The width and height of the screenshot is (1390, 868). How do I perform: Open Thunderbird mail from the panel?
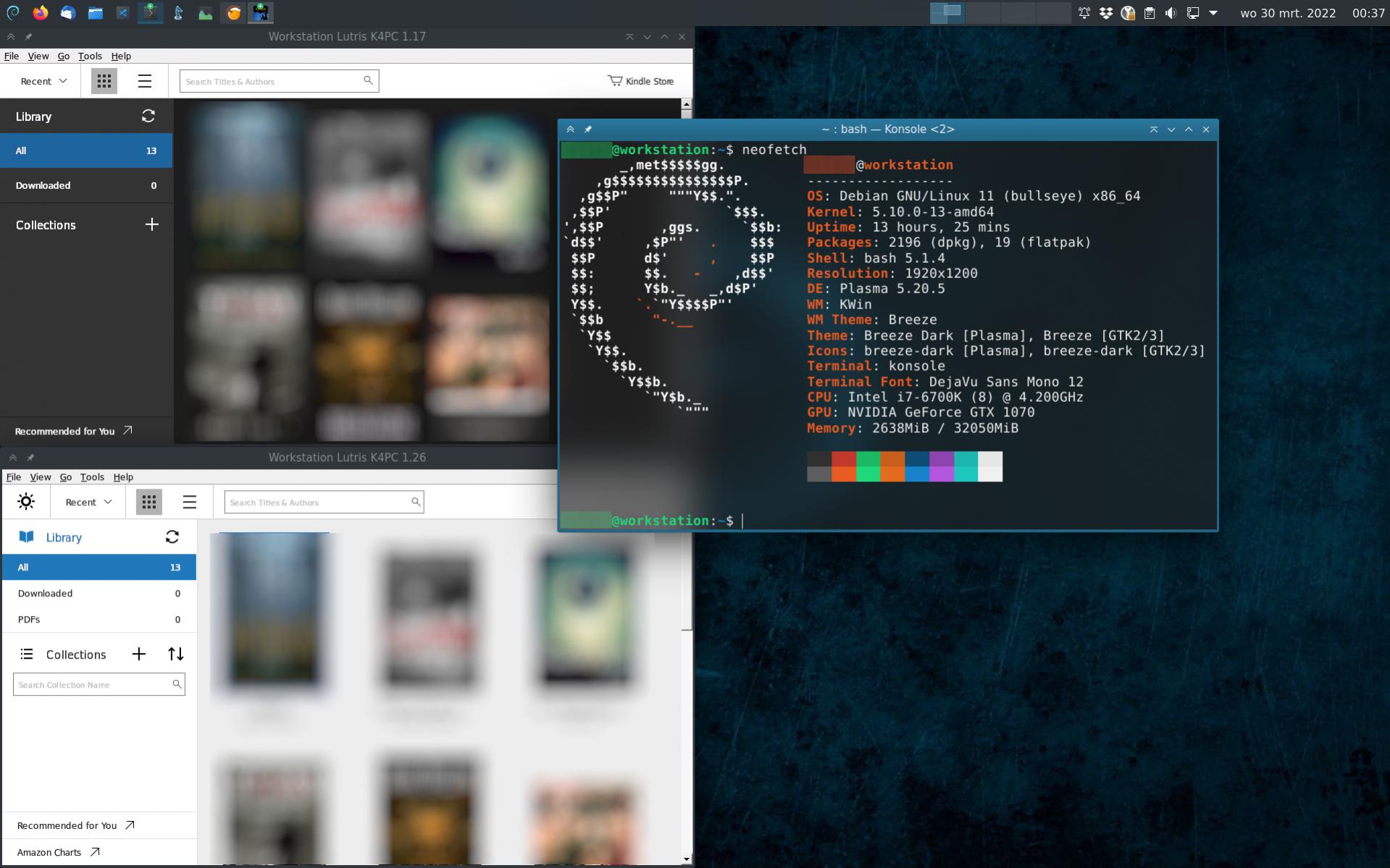[x=68, y=12]
